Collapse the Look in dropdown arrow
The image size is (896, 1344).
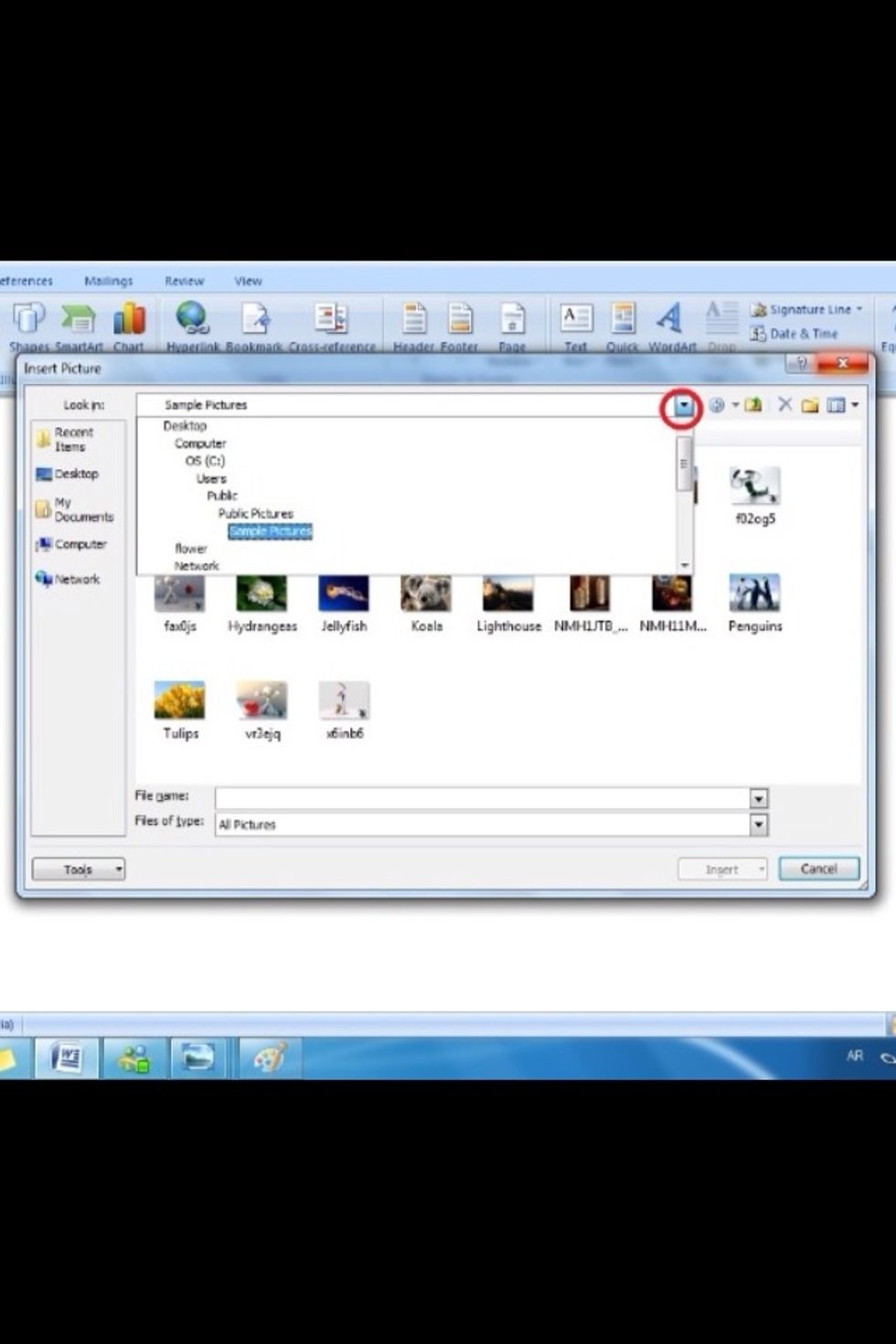pos(683,406)
